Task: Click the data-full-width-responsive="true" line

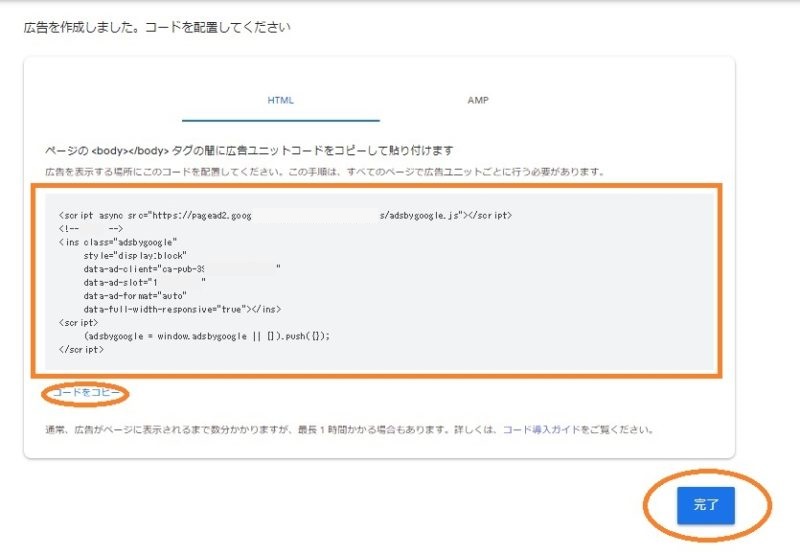Action: [182, 309]
